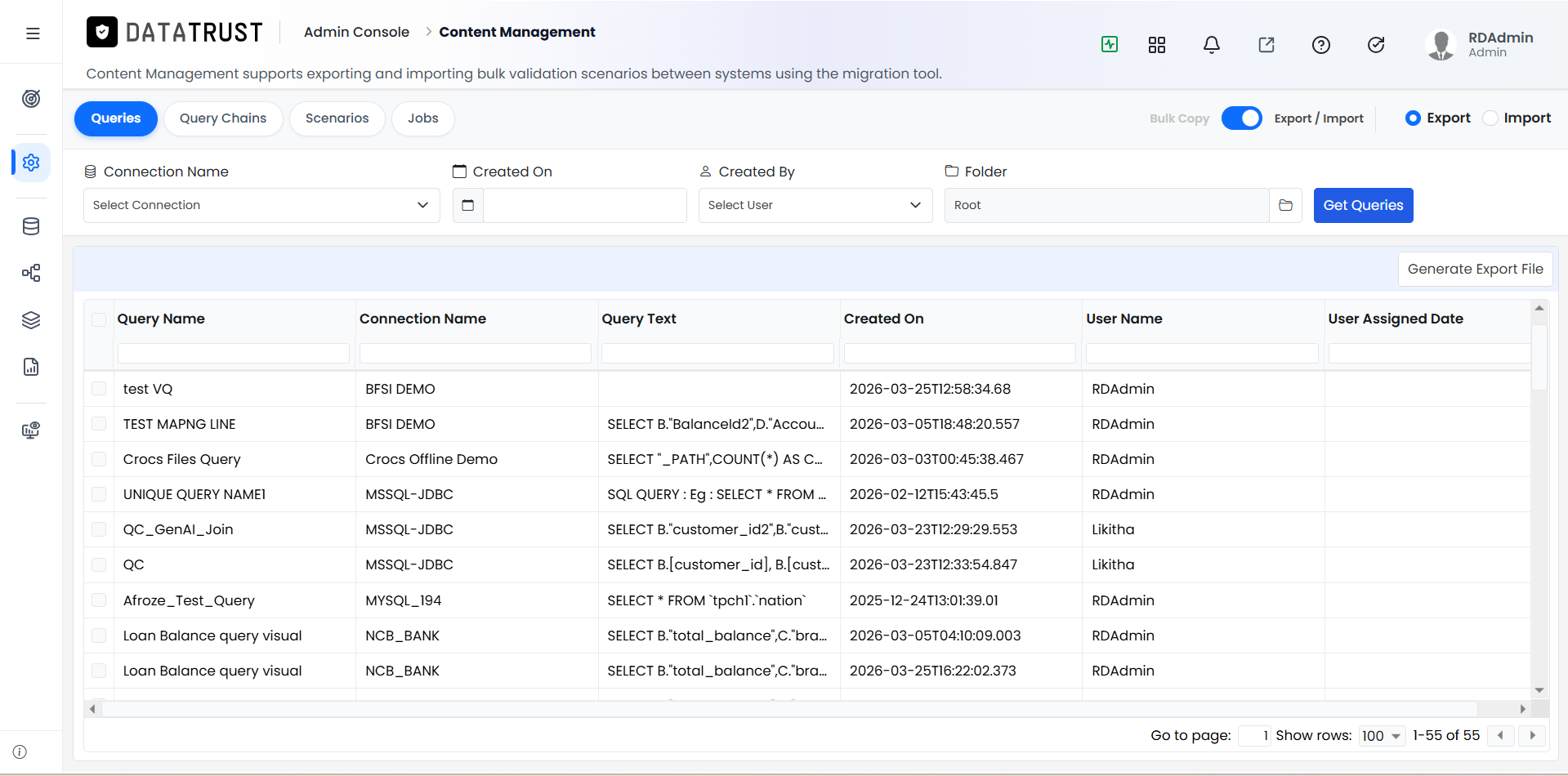Click the horizontal scrollbar left arrow

tap(92, 709)
